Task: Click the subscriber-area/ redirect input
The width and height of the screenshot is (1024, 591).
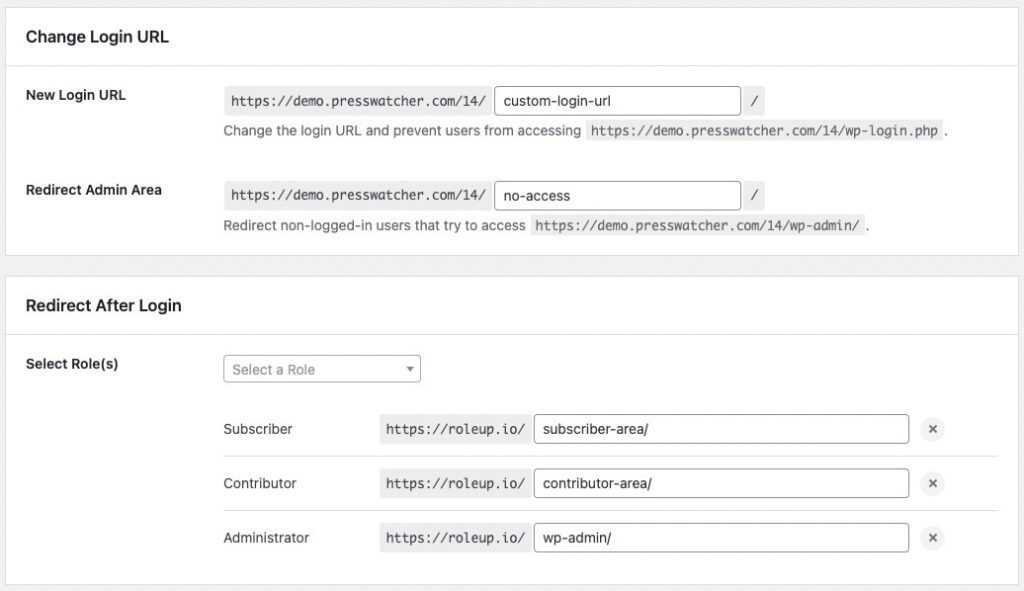Action: pos(721,429)
